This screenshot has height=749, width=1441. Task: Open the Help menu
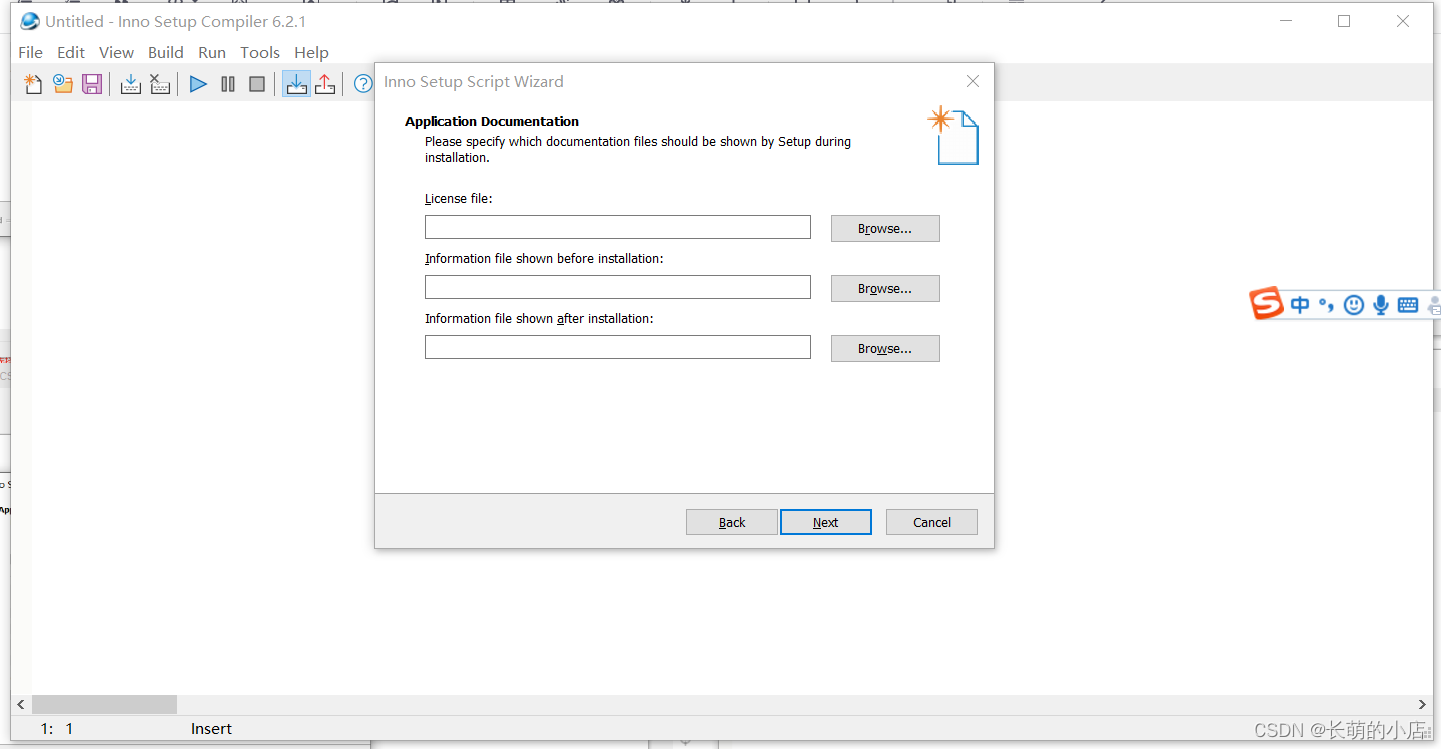pos(311,52)
